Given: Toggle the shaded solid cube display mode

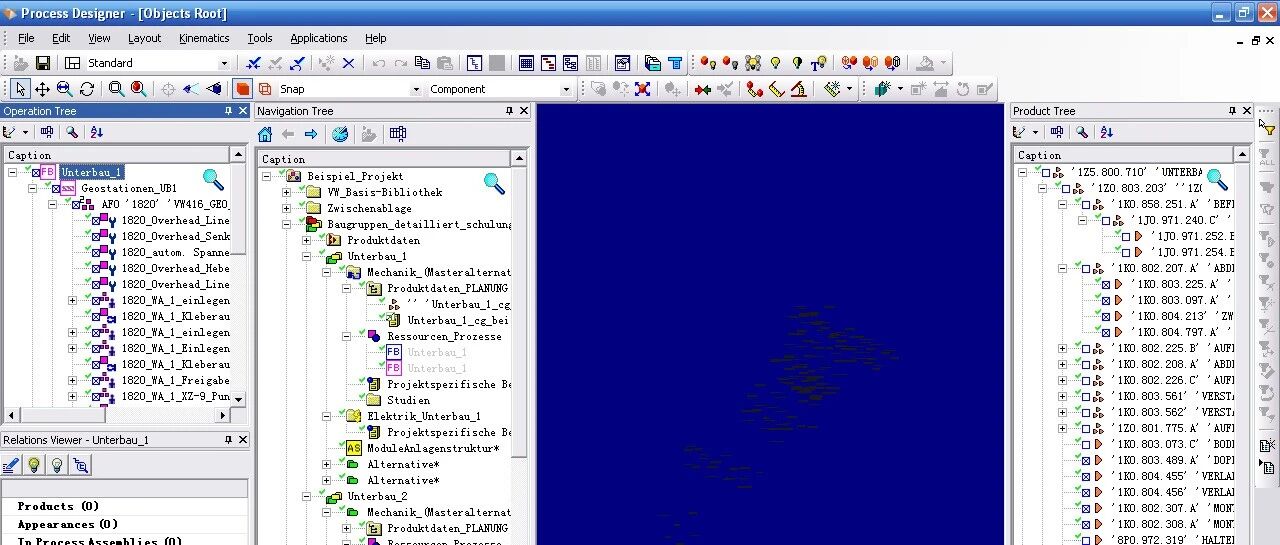Looking at the screenshot, I should [242, 89].
